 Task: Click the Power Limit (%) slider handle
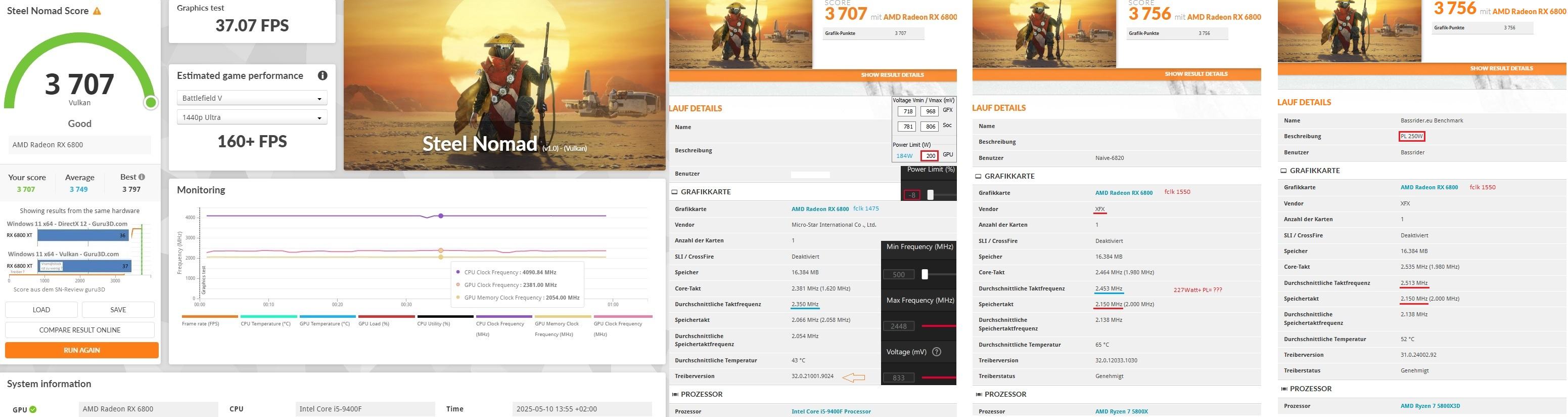[930, 194]
